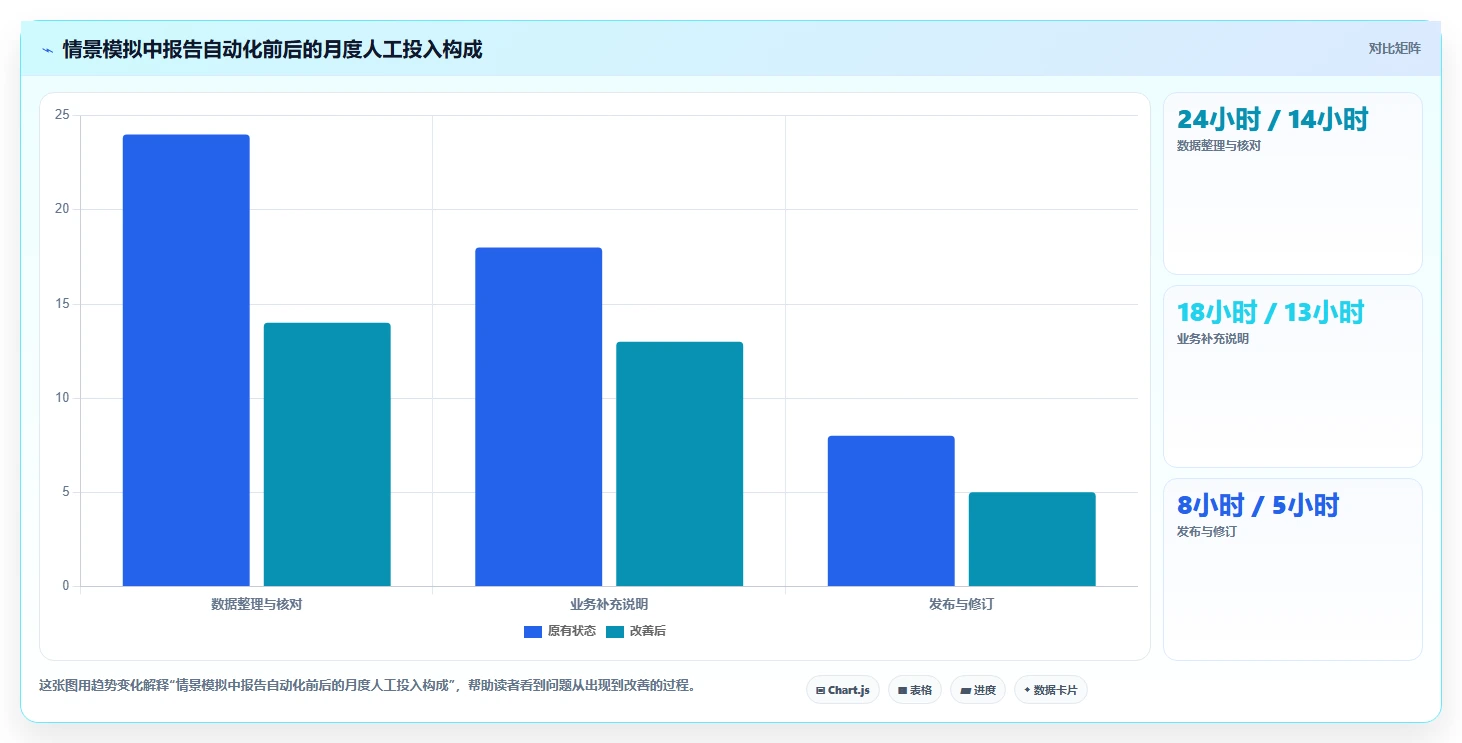Screen dimensions: 1462x743
Task: Click the 数据整理与核对 card caption
Action: (1219, 146)
